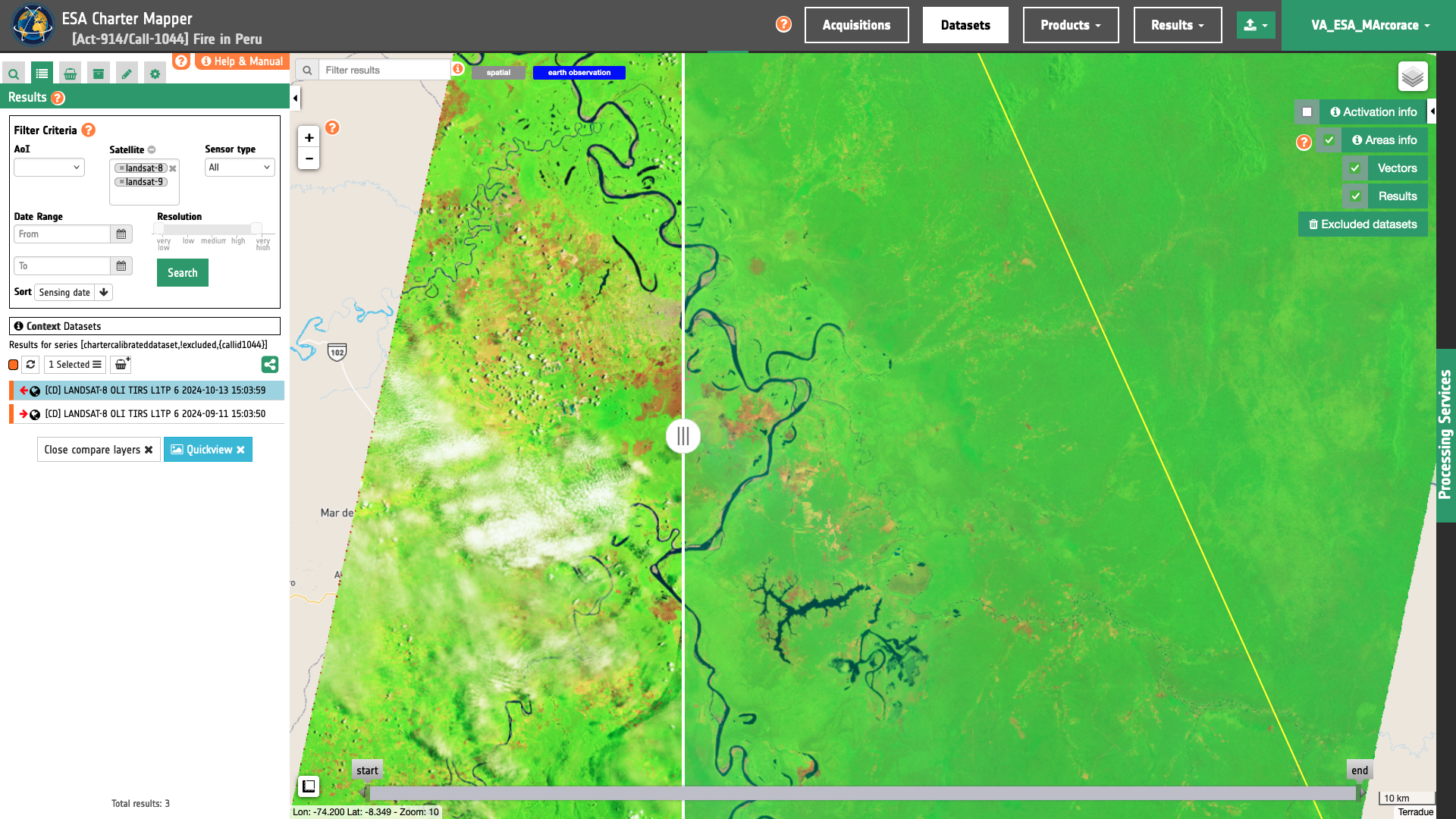Viewport: 1456px width, 819px height.
Task: Enable the Activation info checkbox
Action: pos(1307,112)
